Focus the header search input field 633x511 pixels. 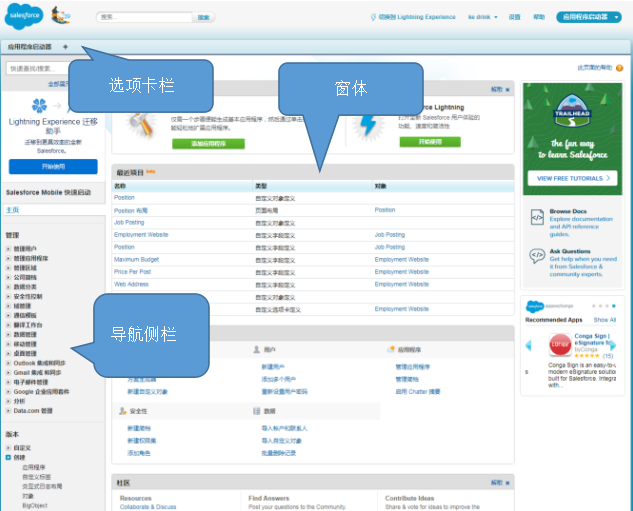145,17
